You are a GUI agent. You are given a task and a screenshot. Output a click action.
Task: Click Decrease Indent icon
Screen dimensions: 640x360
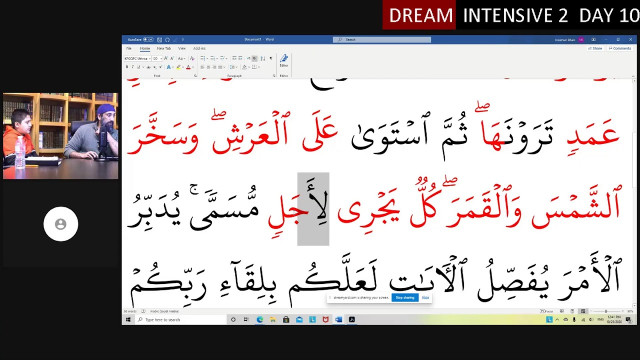[x=234, y=58]
